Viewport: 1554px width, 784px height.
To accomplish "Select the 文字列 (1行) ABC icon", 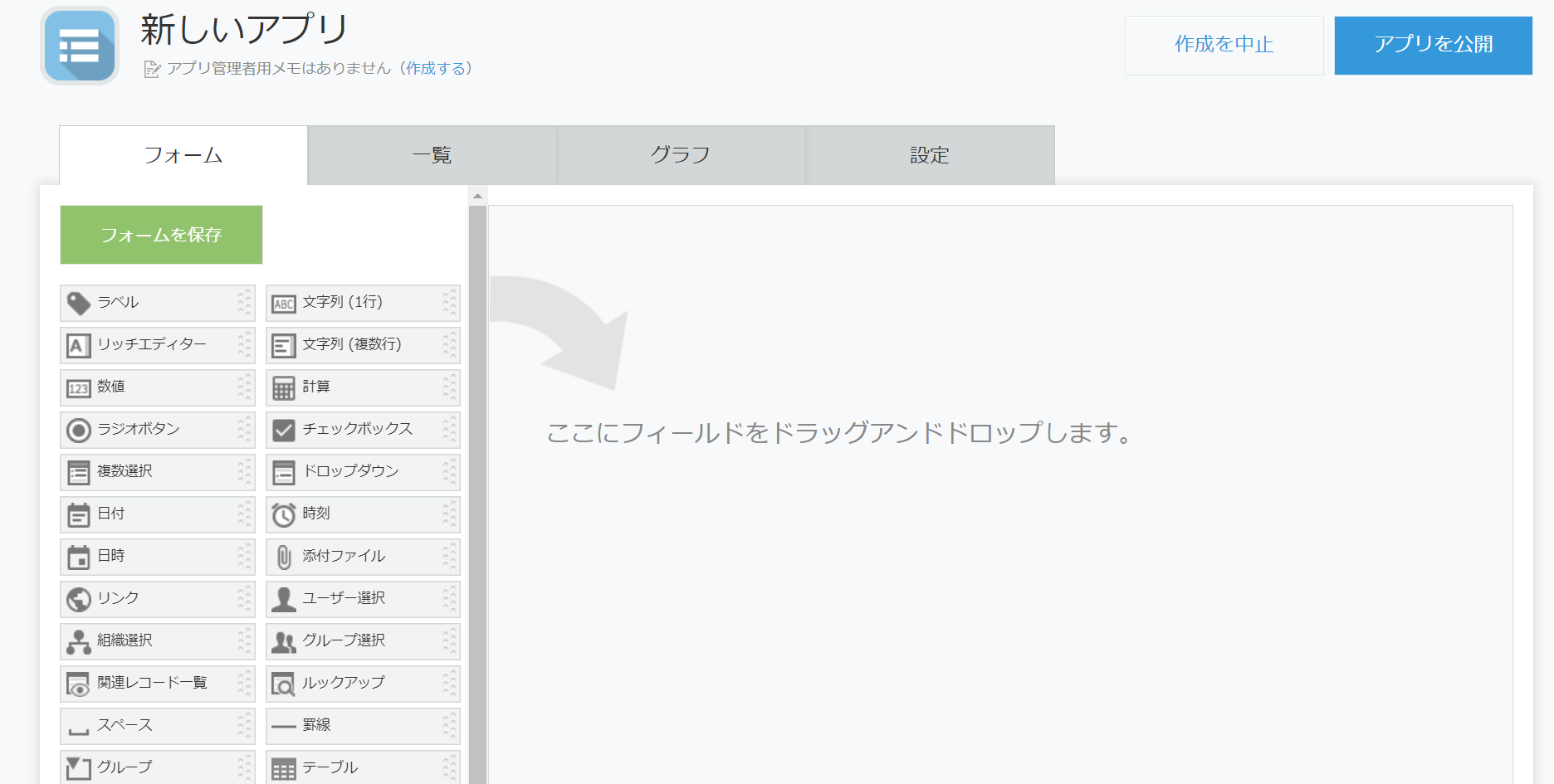I will pos(284,304).
